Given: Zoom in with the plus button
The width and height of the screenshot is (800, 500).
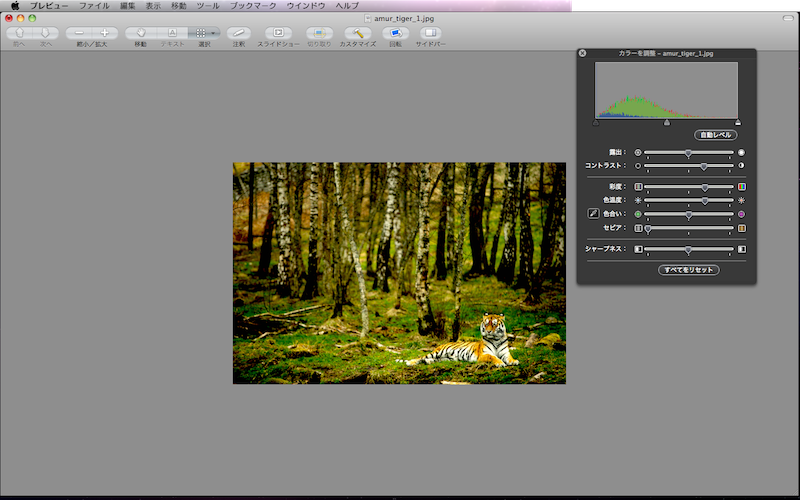Looking at the screenshot, I should coord(105,33).
